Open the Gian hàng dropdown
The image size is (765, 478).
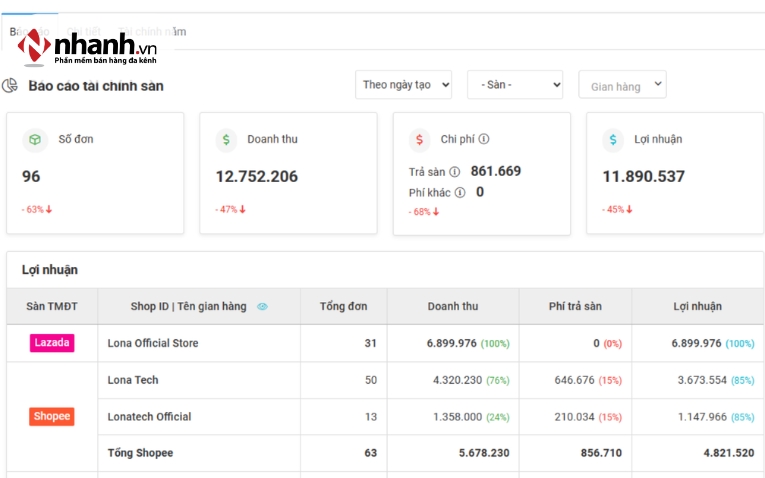[622, 86]
